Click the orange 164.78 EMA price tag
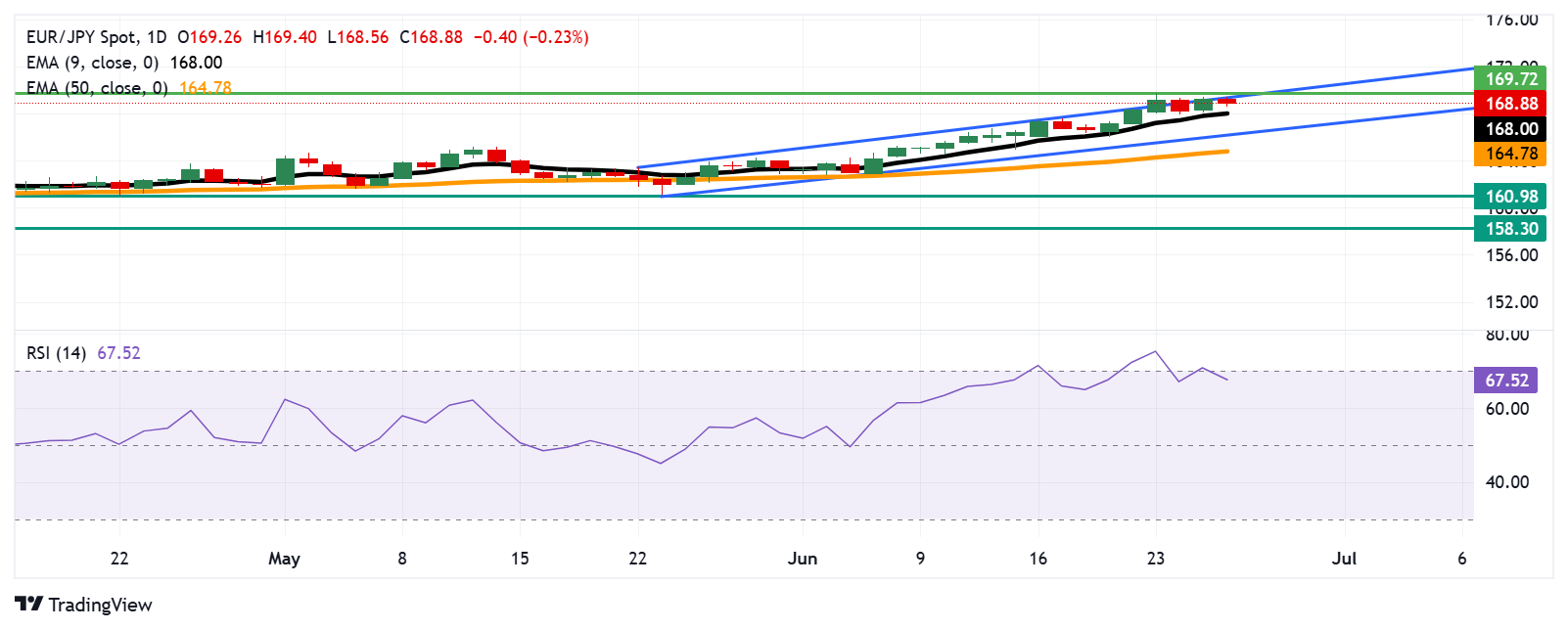1568x630 pixels. point(1511,154)
